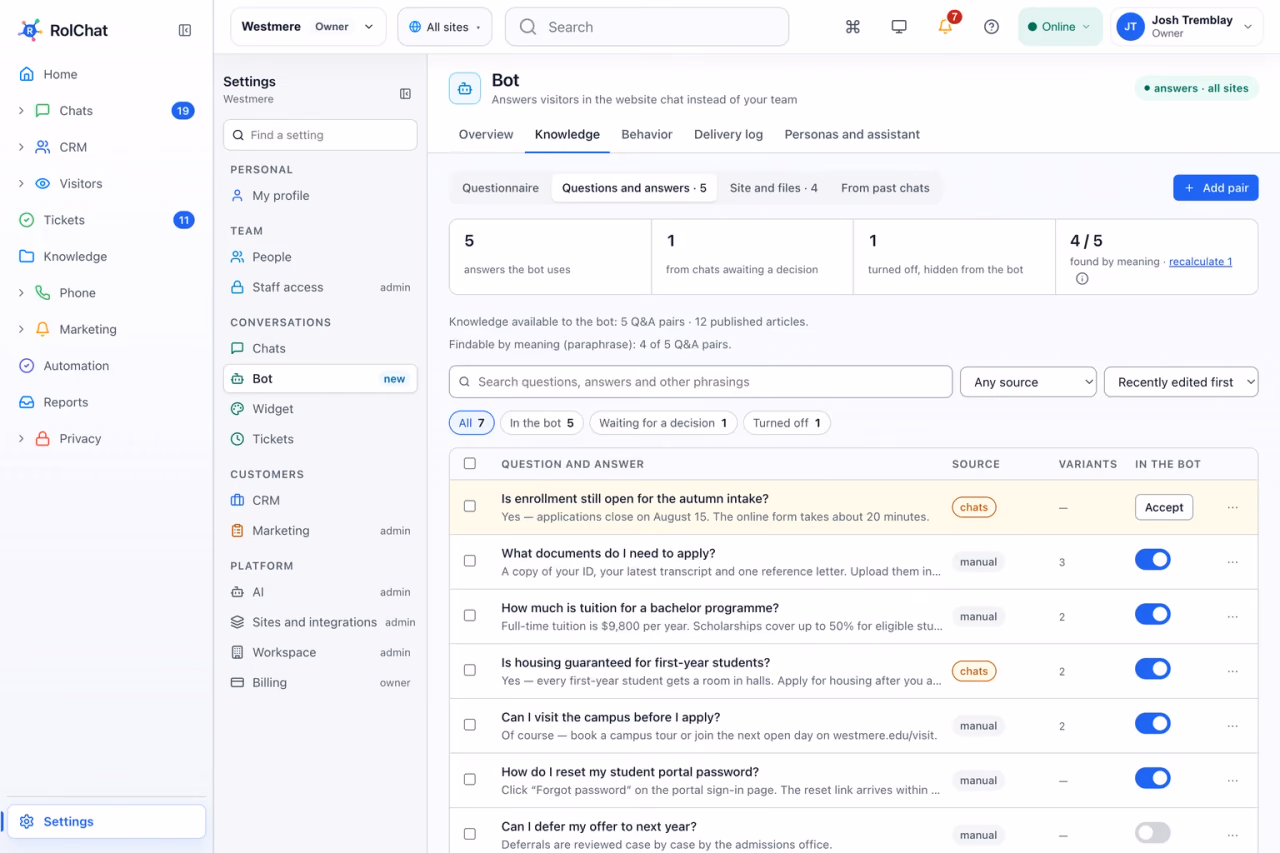Switch to the Delivery log tab
Image resolution: width=1280 pixels, height=853 pixels.
(728, 134)
